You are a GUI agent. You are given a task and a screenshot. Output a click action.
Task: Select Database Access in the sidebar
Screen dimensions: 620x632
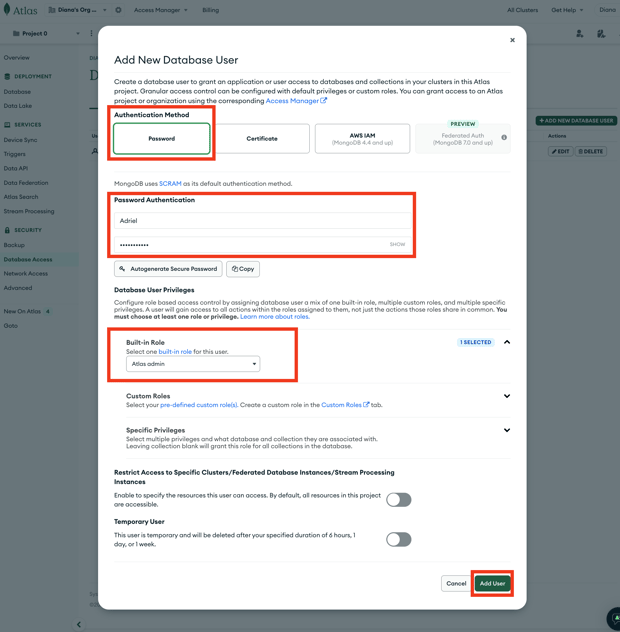(28, 260)
